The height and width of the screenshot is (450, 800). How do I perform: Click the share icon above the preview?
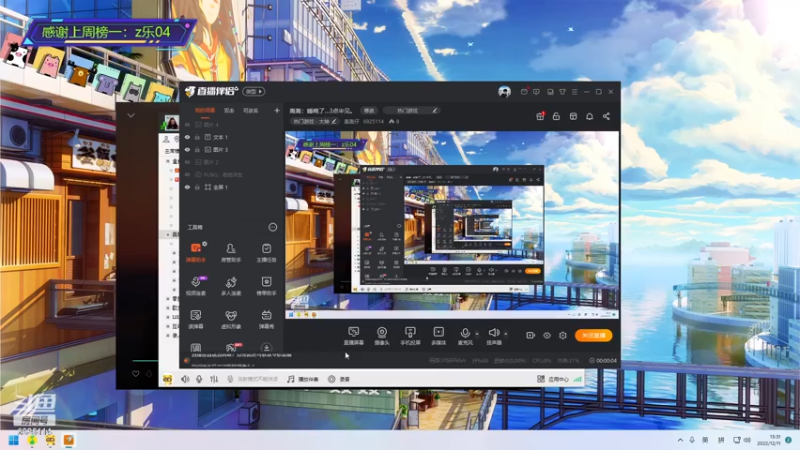pyautogui.click(x=606, y=116)
